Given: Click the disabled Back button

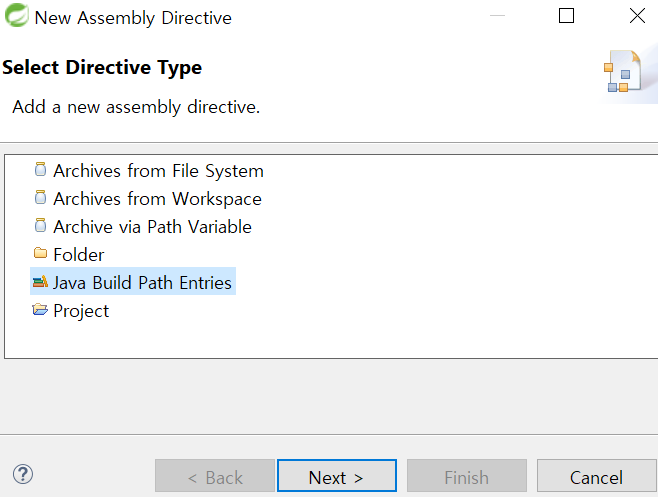Looking at the screenshot, I should coord(215,476).
